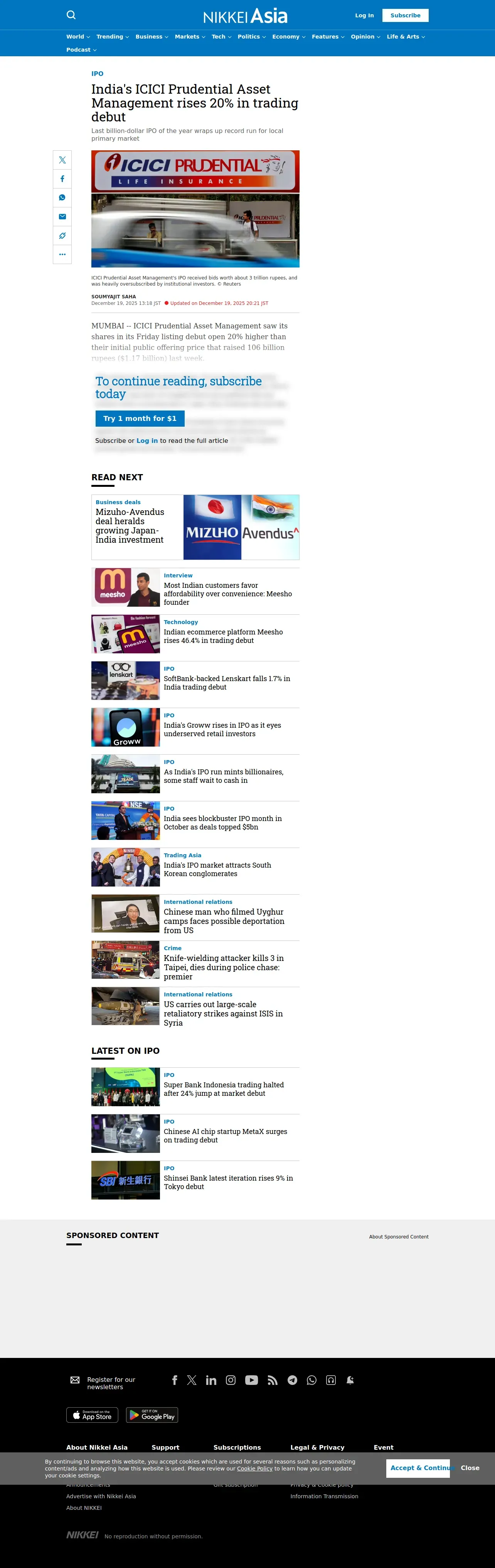Open RSS feed icon in the footer
Image resolution: width=495 pixels, height=1568 pixels.
pos(273,1380)
